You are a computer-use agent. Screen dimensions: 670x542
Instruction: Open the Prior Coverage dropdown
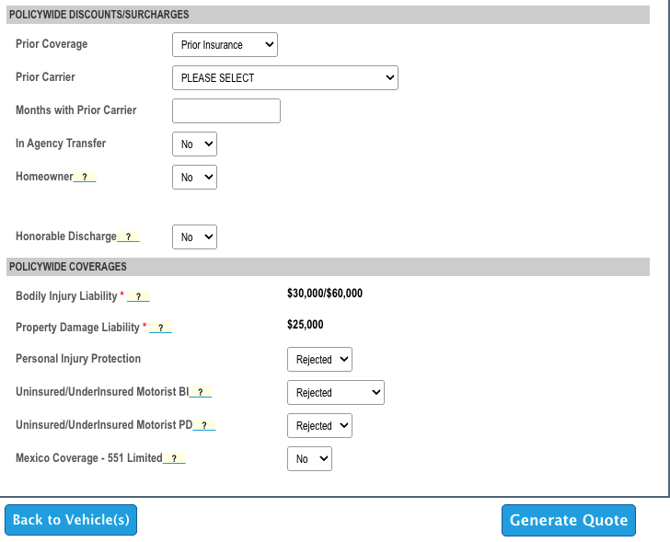pos(224,45)
